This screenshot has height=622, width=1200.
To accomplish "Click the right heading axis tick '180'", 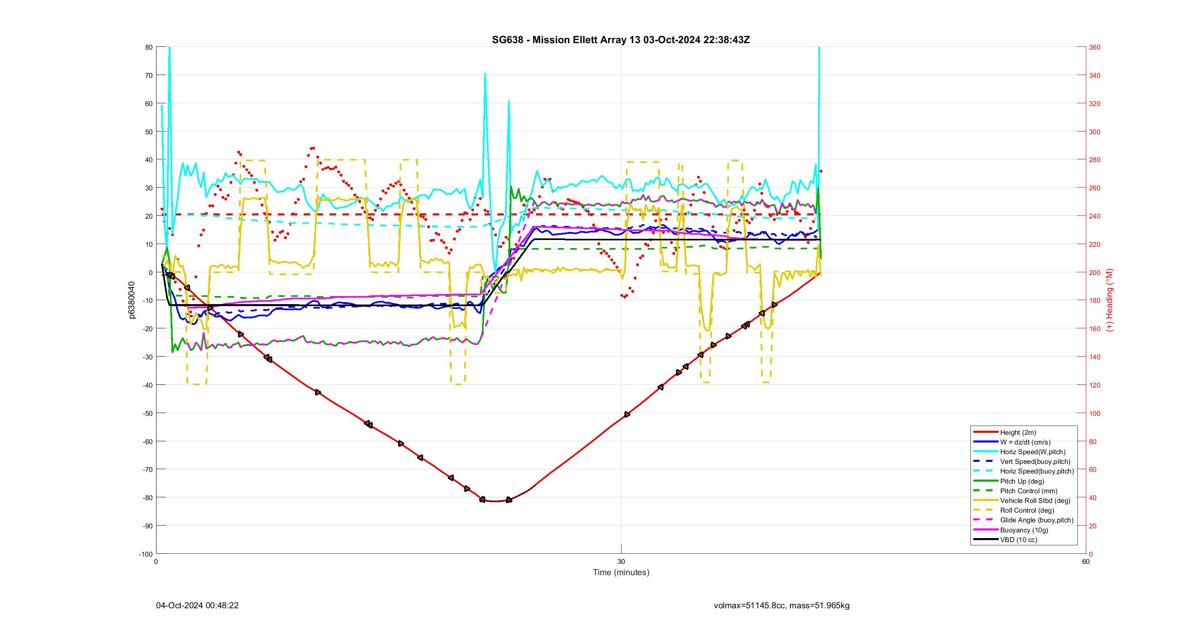I will click(x=1095, y=301).
